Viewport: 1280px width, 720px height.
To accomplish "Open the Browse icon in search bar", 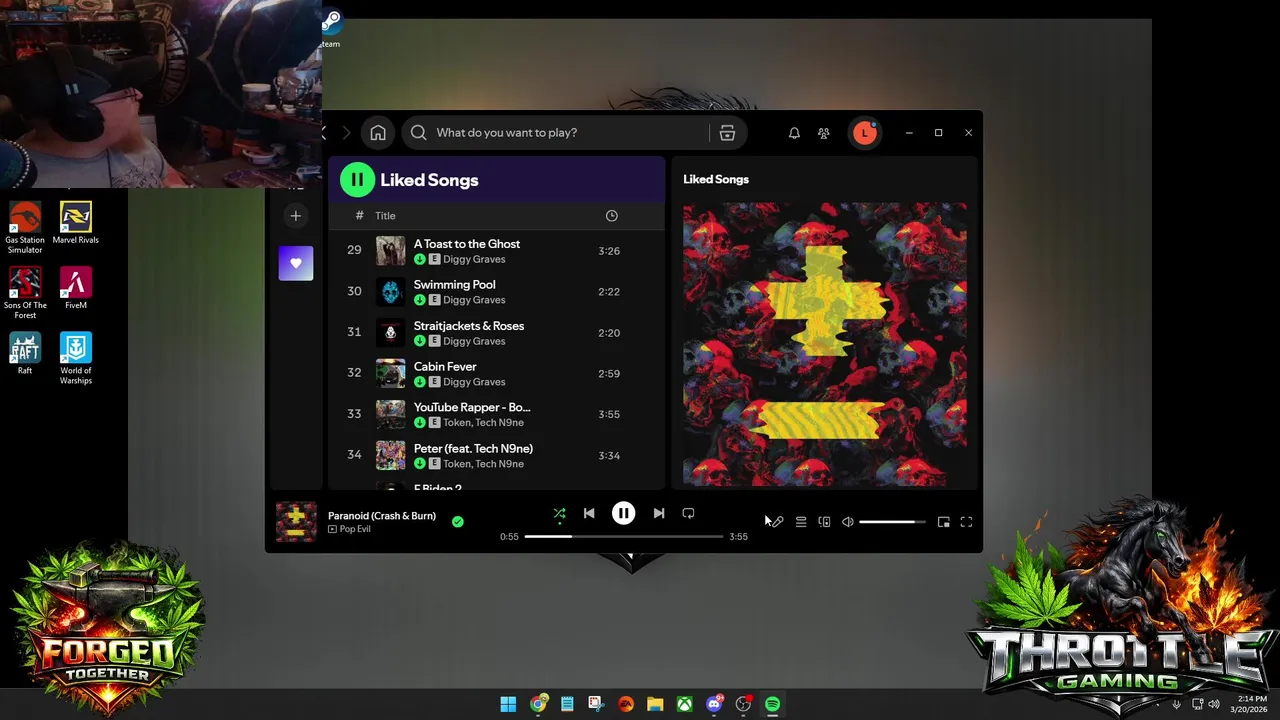I will click(727, 133).
